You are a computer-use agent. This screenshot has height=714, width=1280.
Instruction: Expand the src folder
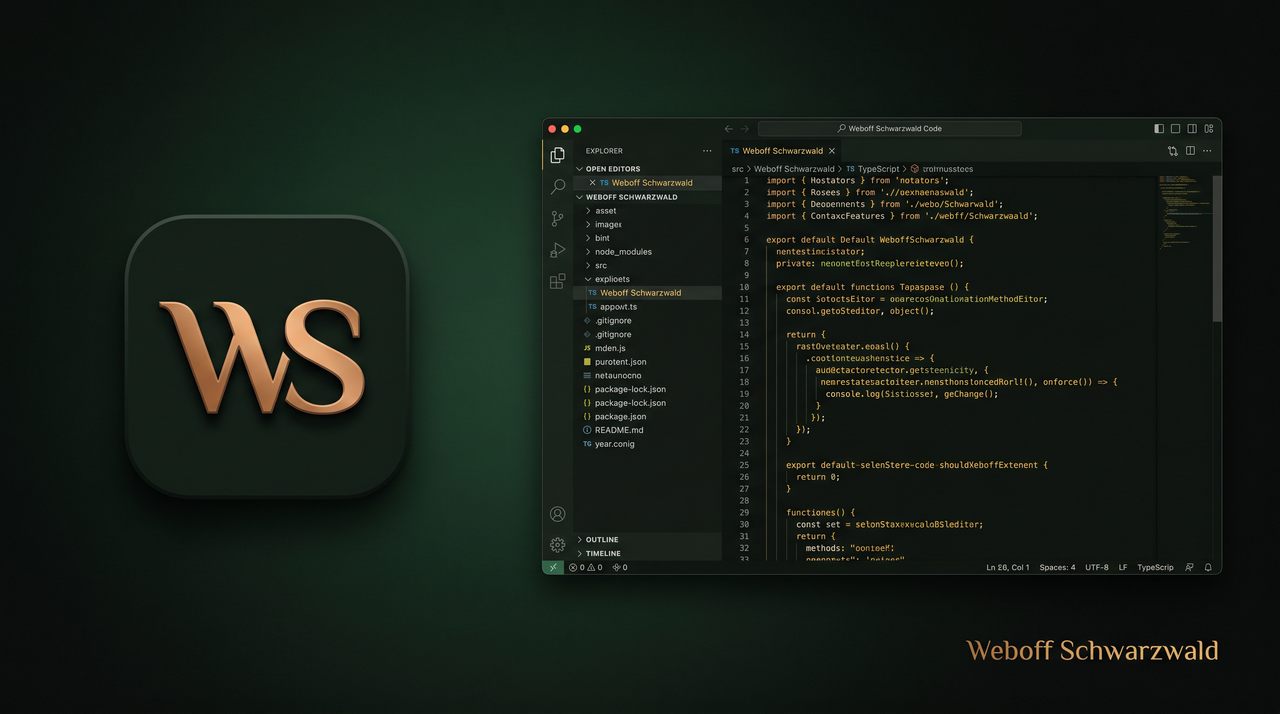click(x=588, y=266)
